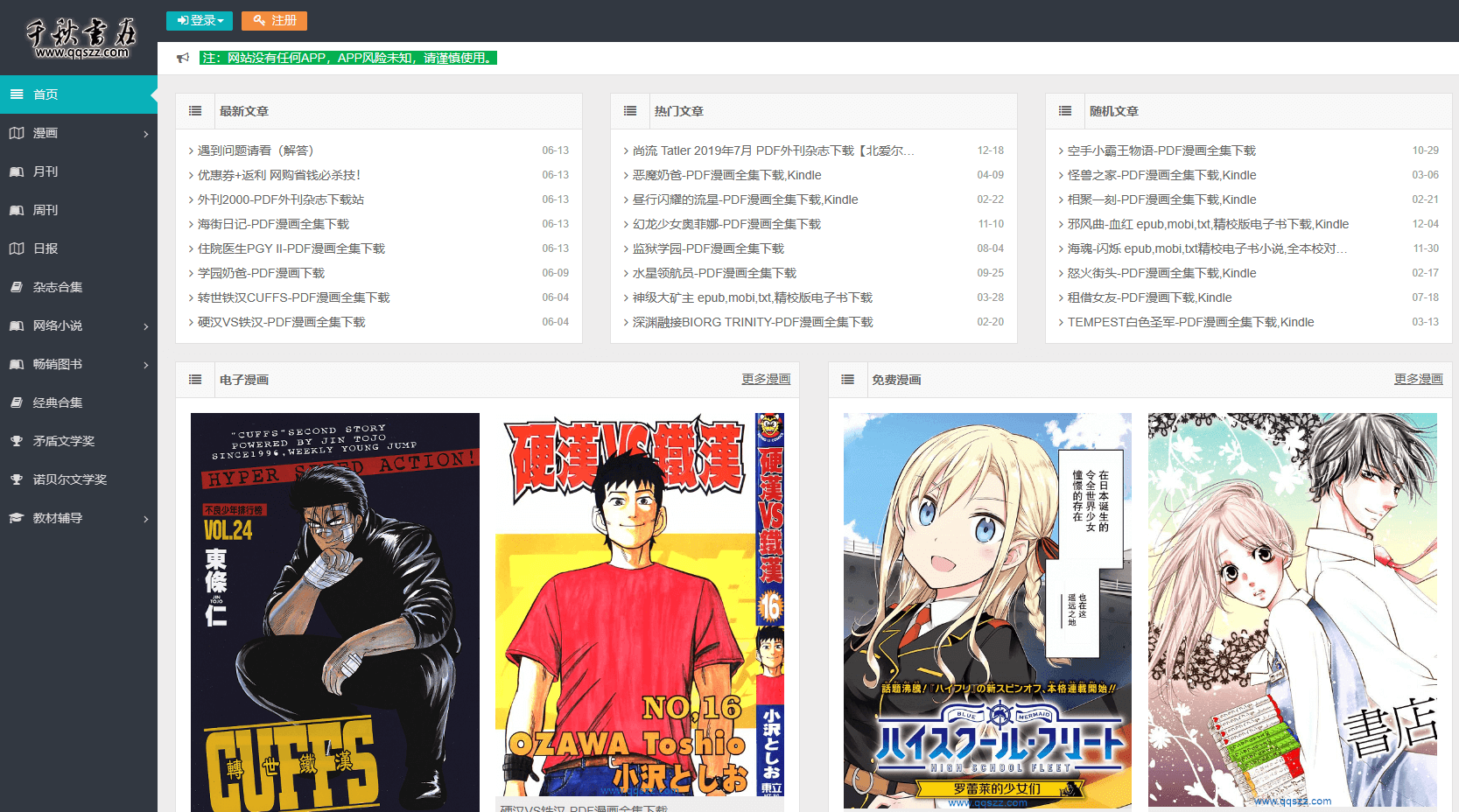Click 更多漫画 link in 免费漫画 panel
Viewport: 1459px width, 812px height.
(x=1419, y=379)
